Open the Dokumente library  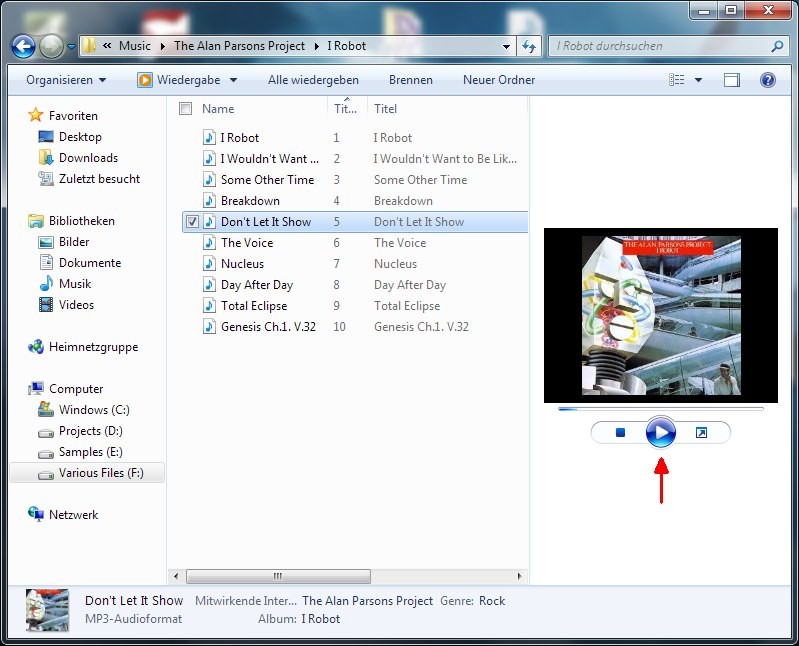pos(90,263)
